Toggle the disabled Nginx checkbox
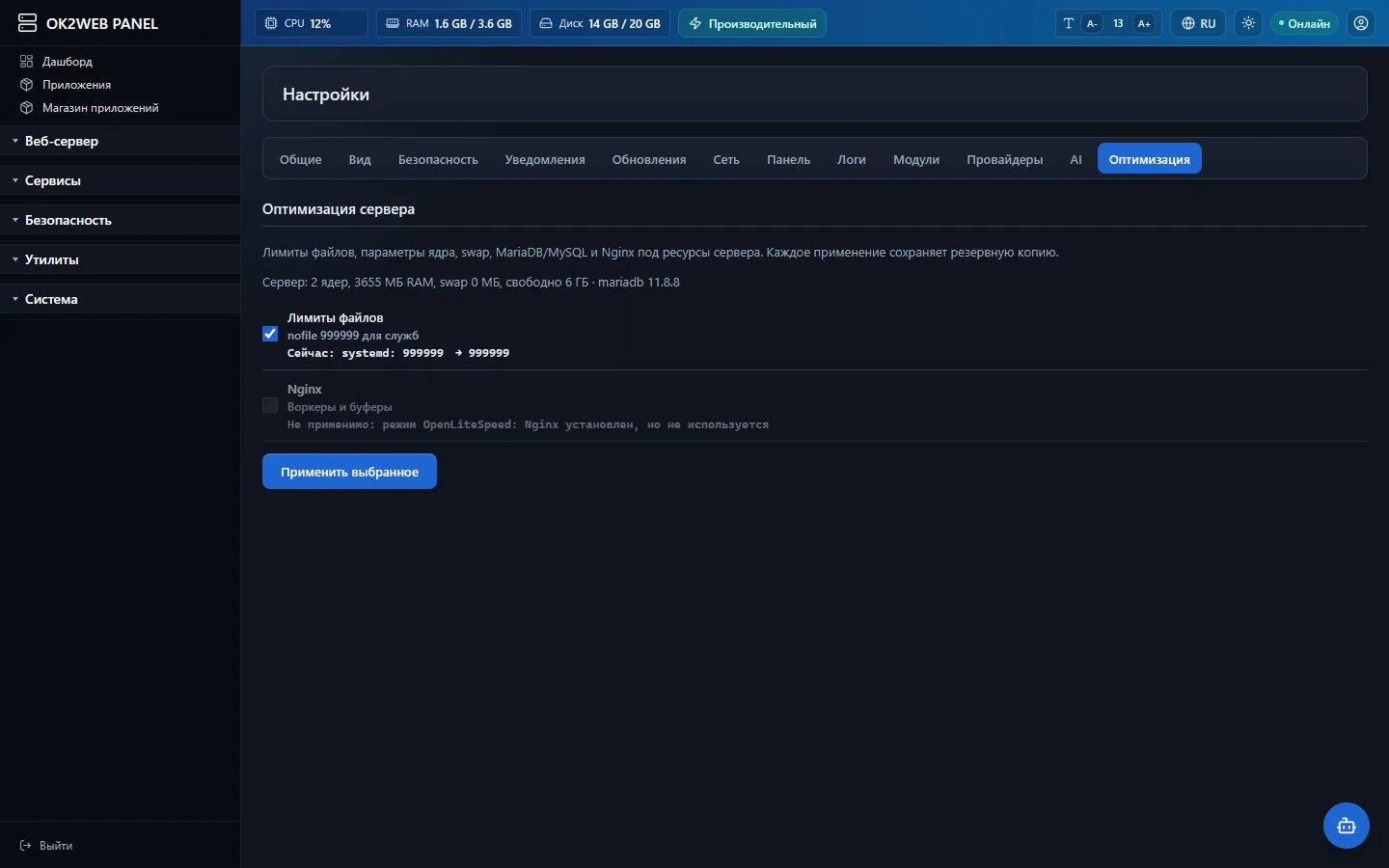 pyautogui.click(x=270, y=405)
